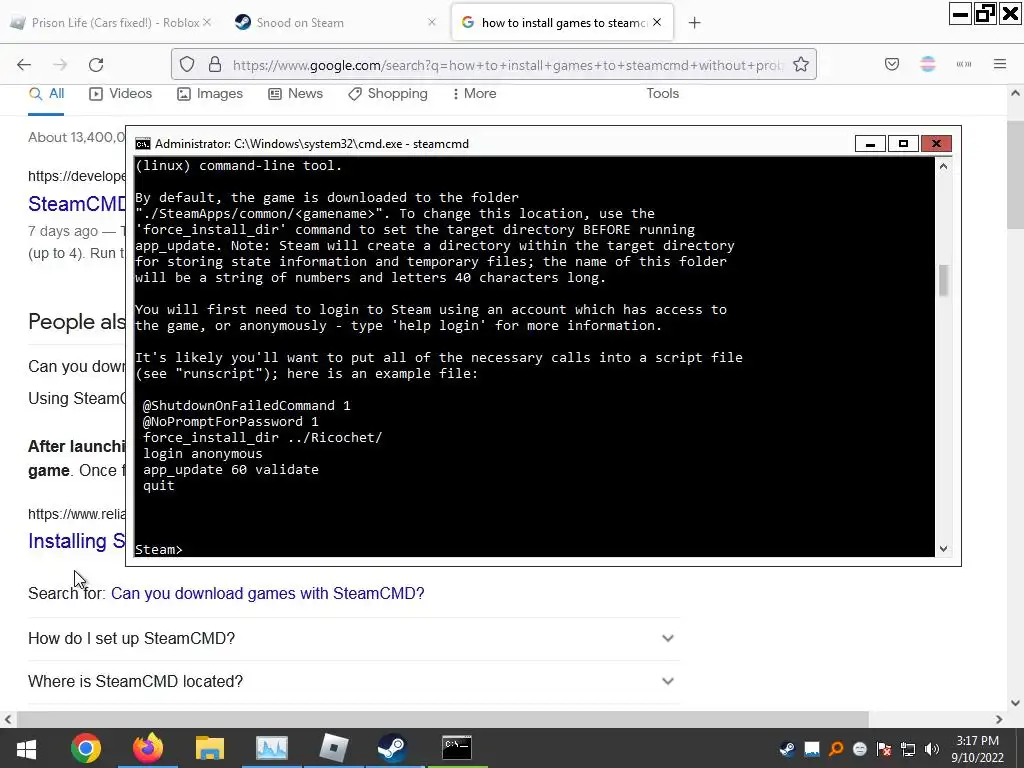Open the 'Installing S...' search result link
The height and width of the screenshot is (768, 1024).
pyautogui.click(x=76, y=541)
